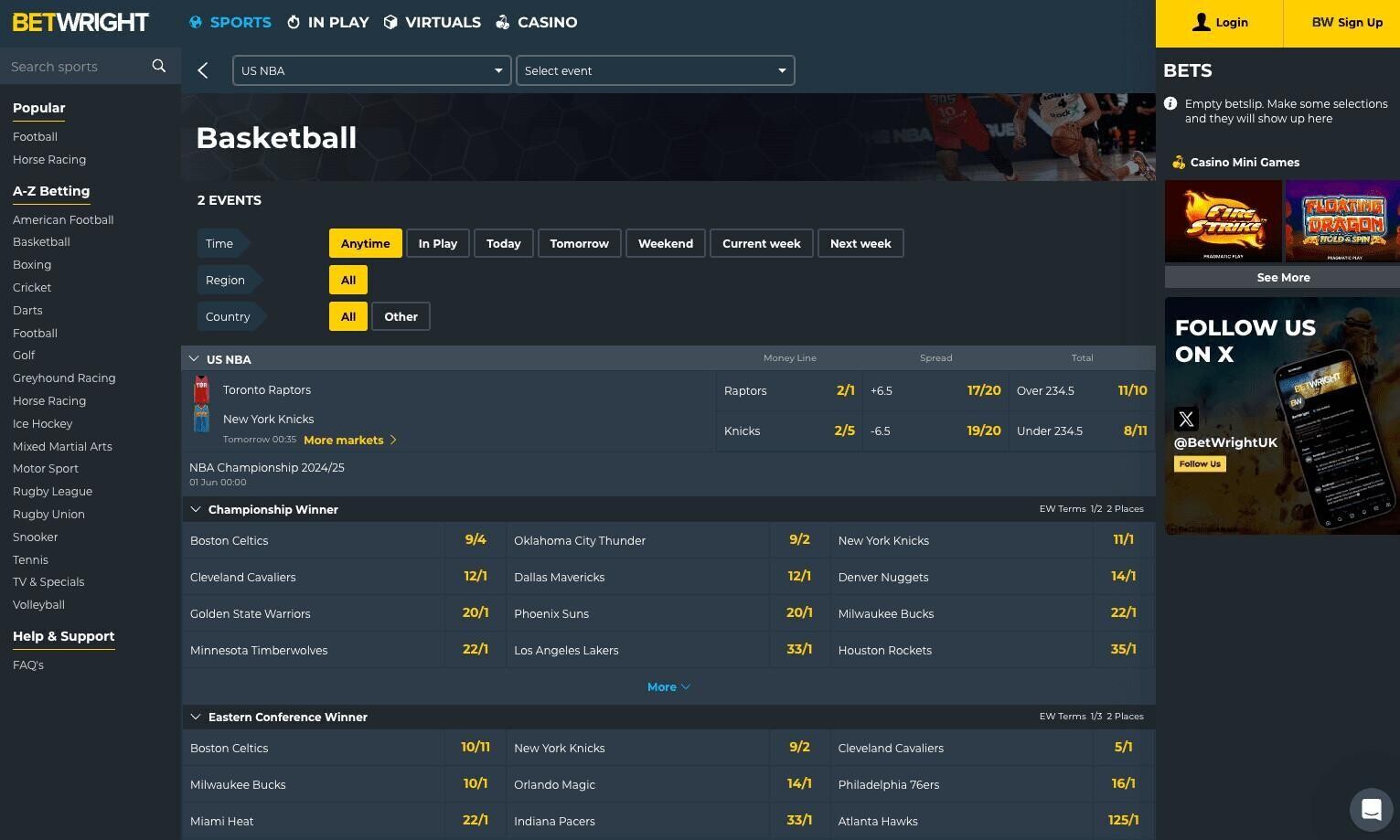Select Boston Celtics Championship Winner 9/4
The height and width of the screenshot is (840, 1400).
pos(476,540)
